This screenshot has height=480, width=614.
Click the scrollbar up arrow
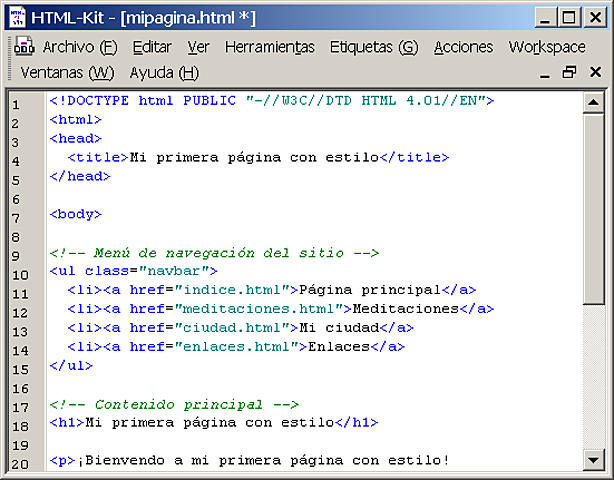593,103
